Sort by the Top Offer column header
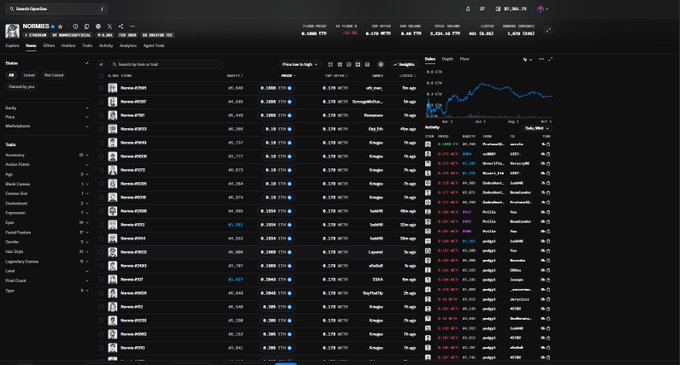 pyautogui.click(x=336, y=76)
